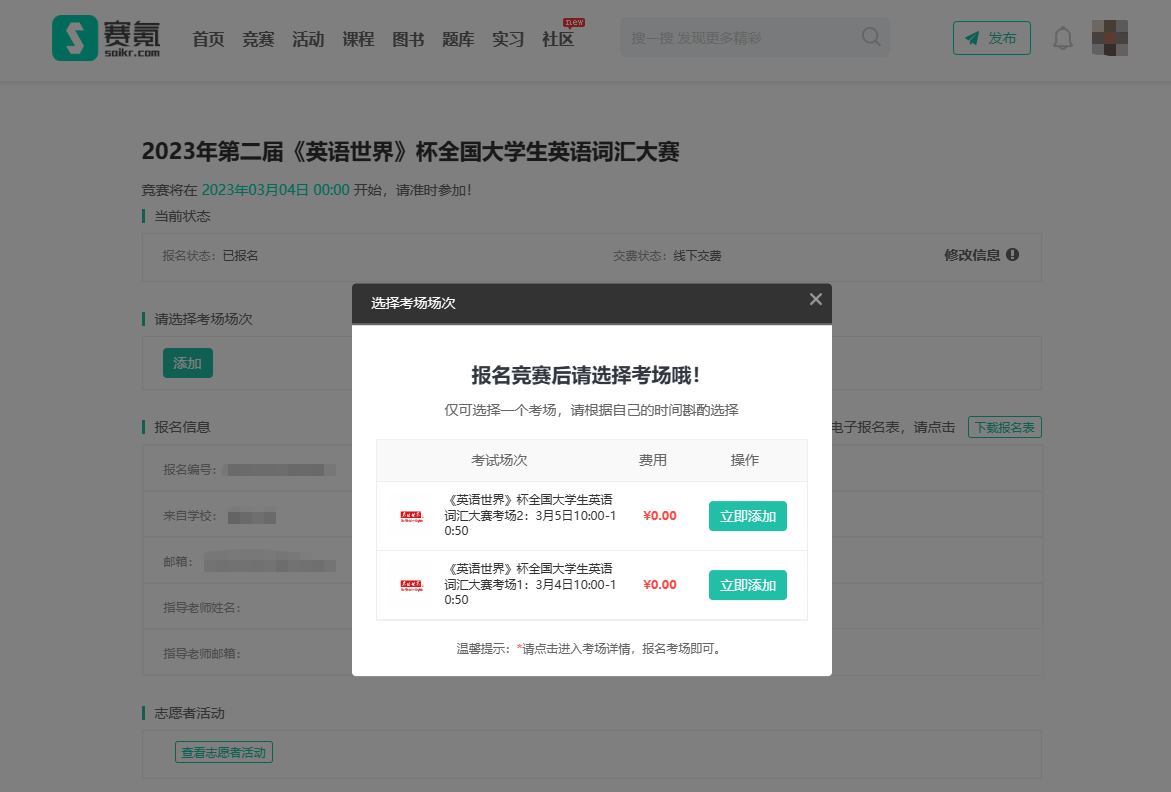The width and height of the screenshot is (1171, 792).
Task: Open the 课程 navigation item
Action: pos(358,39)
